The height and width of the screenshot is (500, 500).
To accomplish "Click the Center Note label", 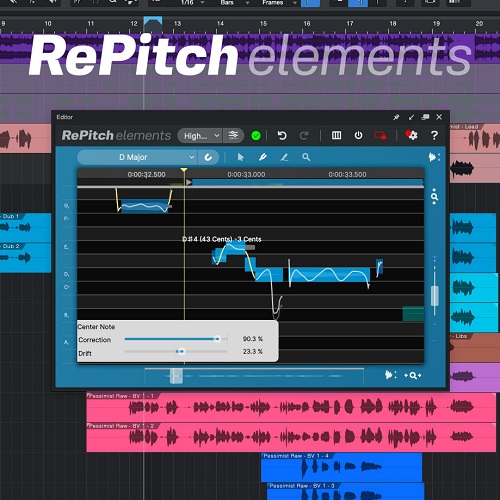I will pos(96,327).
